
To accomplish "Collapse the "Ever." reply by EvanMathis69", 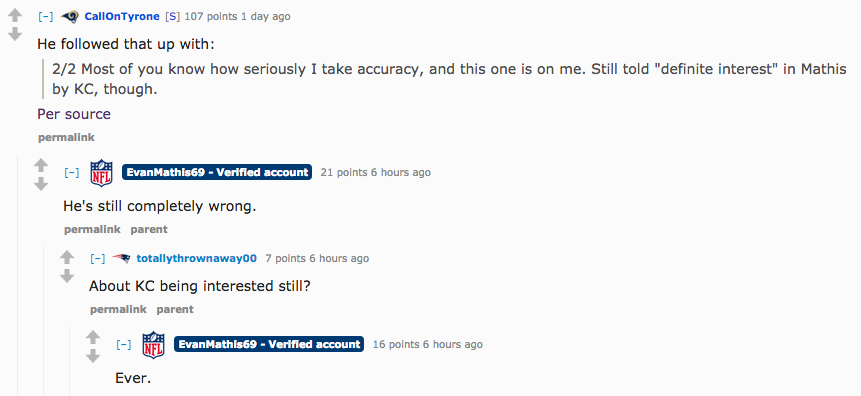I will [124, 344].
